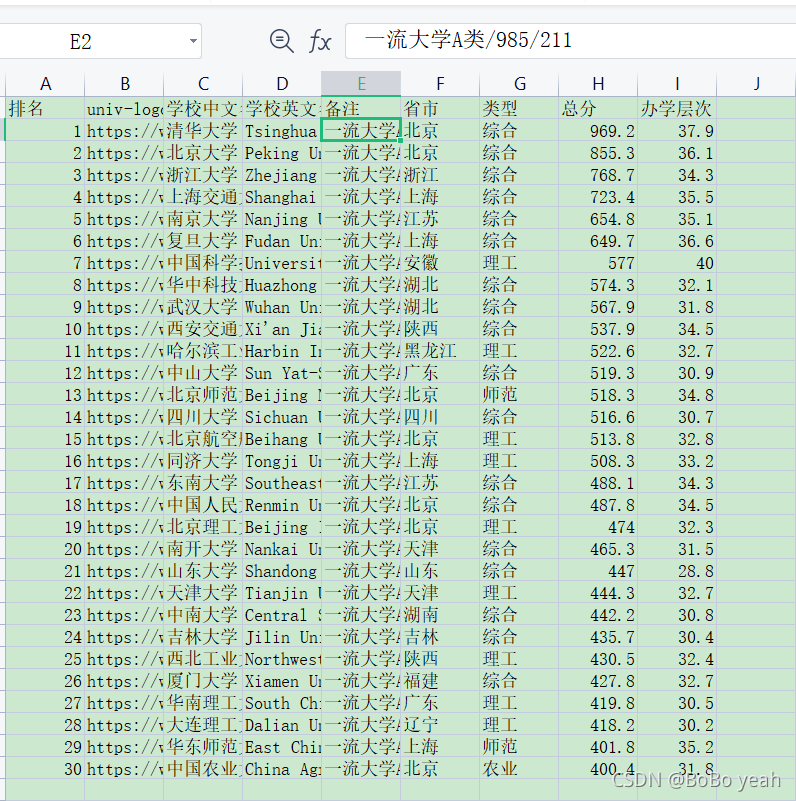Click the 总分 header cell
Viewport: 796px width, 801px height.
tap(598, 108)
